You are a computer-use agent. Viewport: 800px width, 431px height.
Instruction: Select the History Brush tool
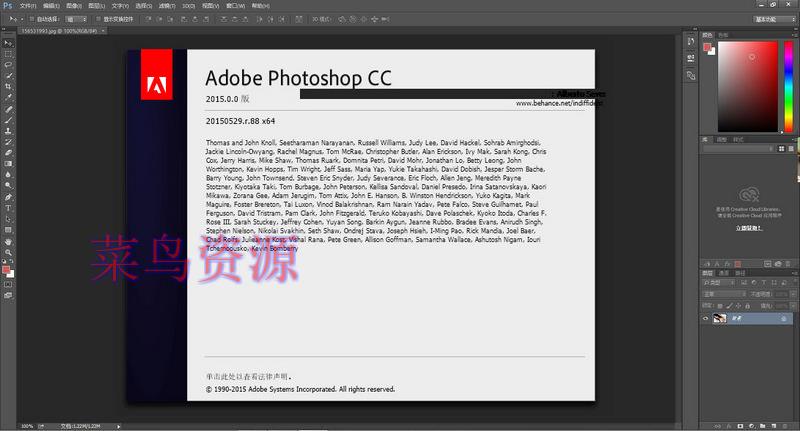(x=8, y=142)
